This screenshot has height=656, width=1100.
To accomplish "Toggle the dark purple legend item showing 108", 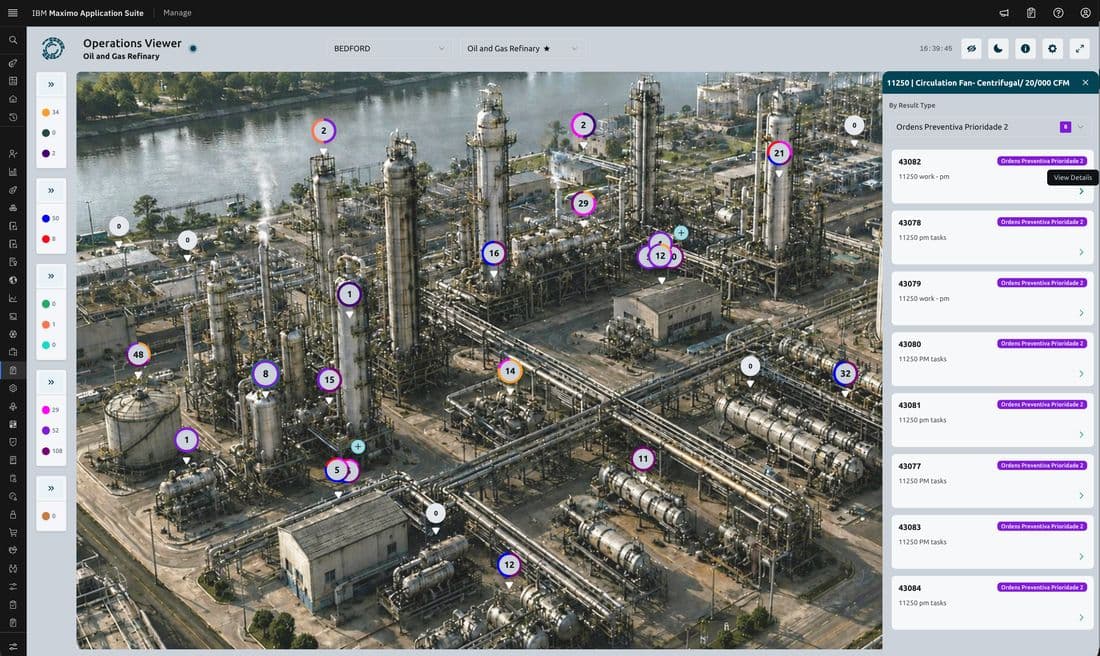I will click(52, 451).
